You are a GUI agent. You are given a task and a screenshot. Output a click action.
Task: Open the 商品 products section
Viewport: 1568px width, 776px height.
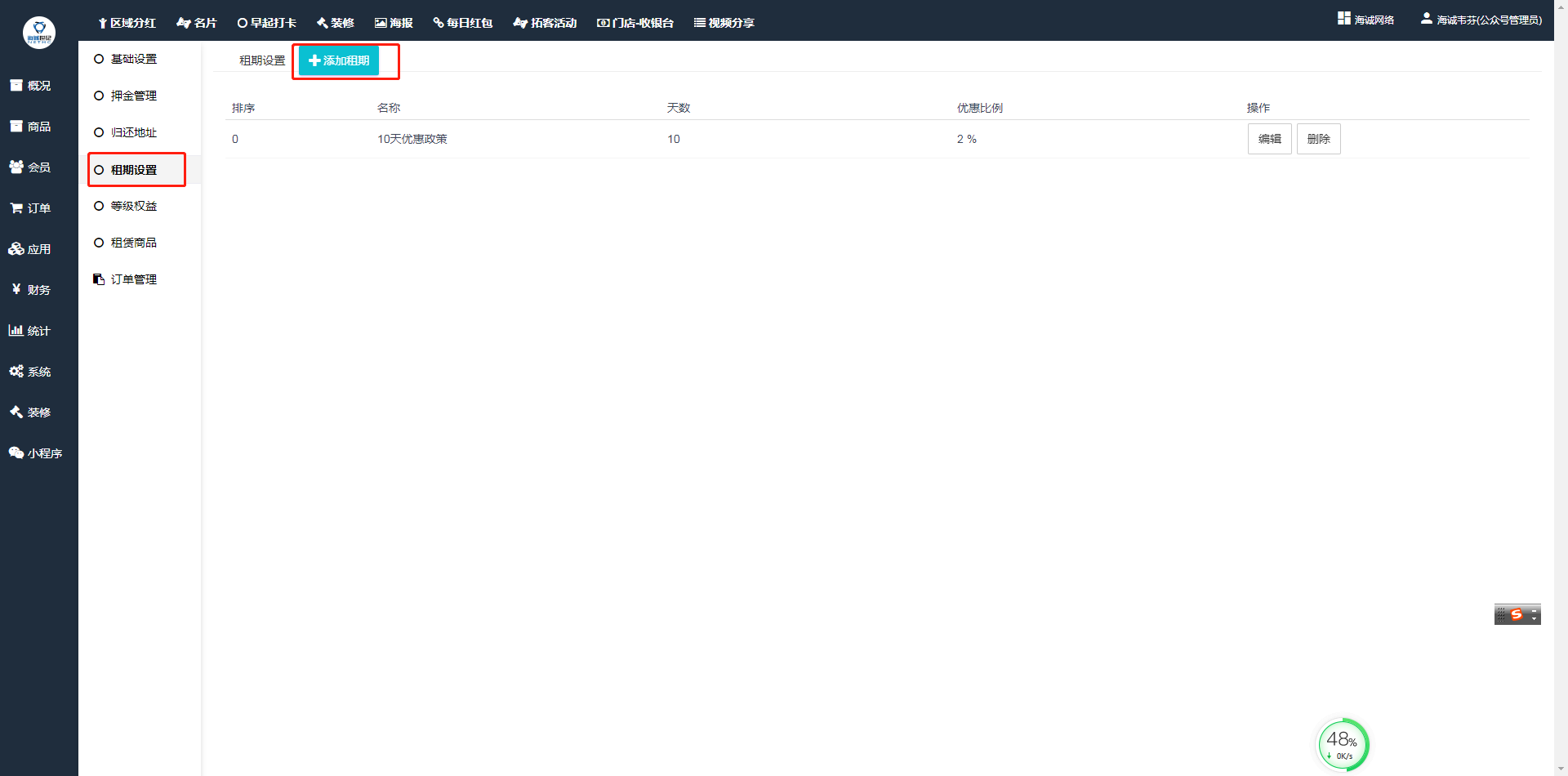point(30,127)
